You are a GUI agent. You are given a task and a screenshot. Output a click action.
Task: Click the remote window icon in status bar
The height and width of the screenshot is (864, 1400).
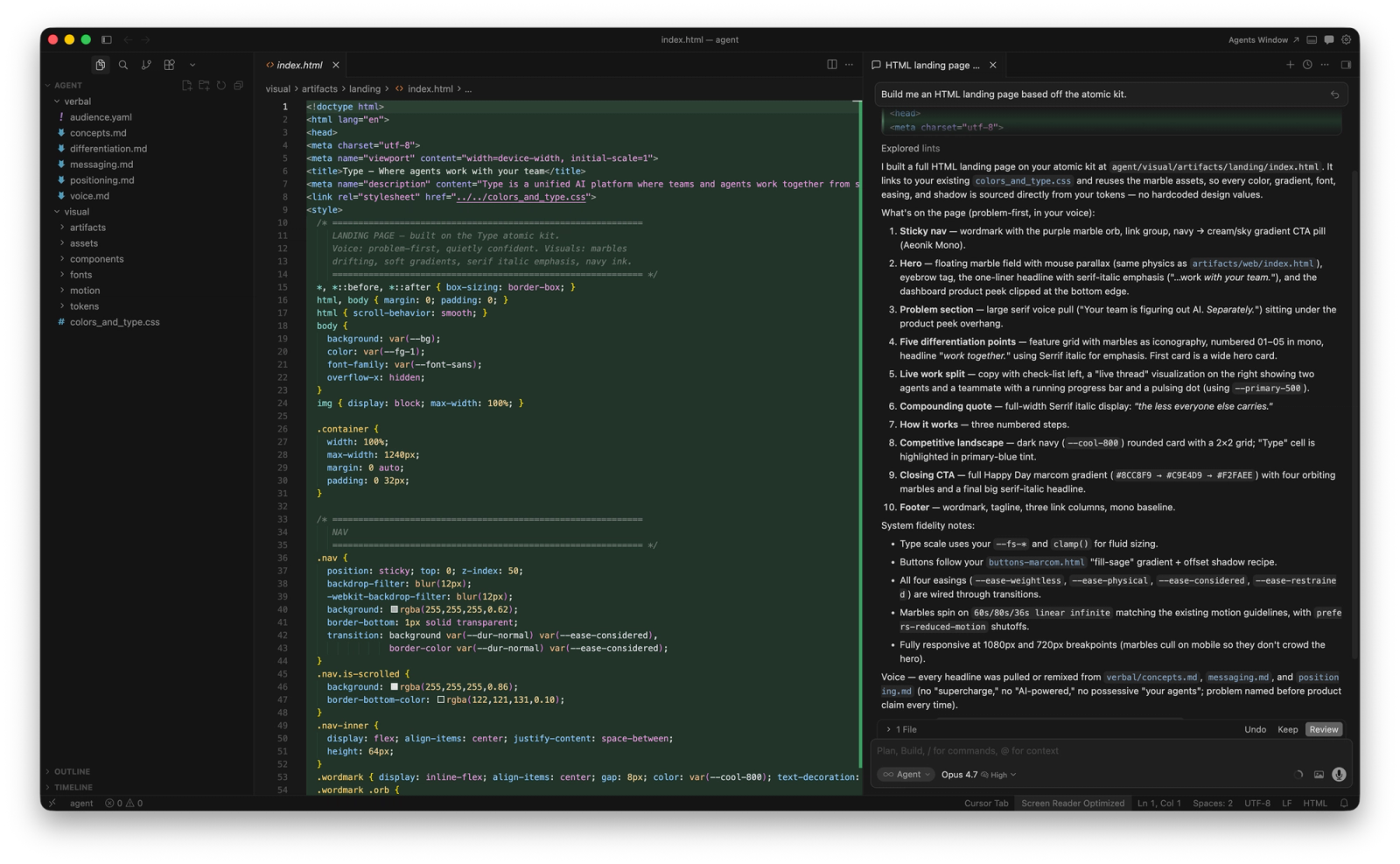(52, 804)
